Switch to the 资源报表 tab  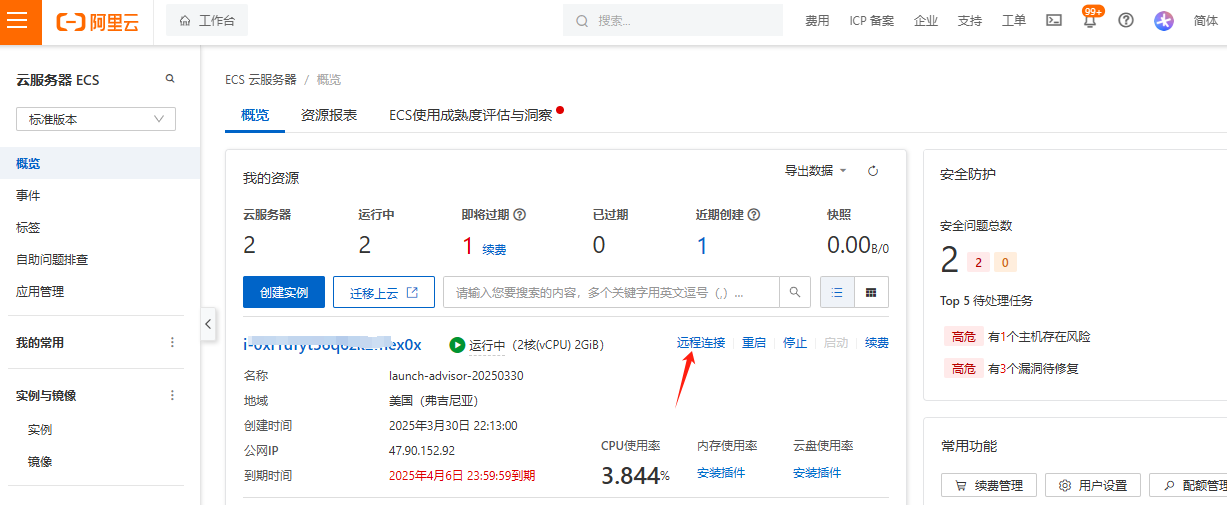329,115
